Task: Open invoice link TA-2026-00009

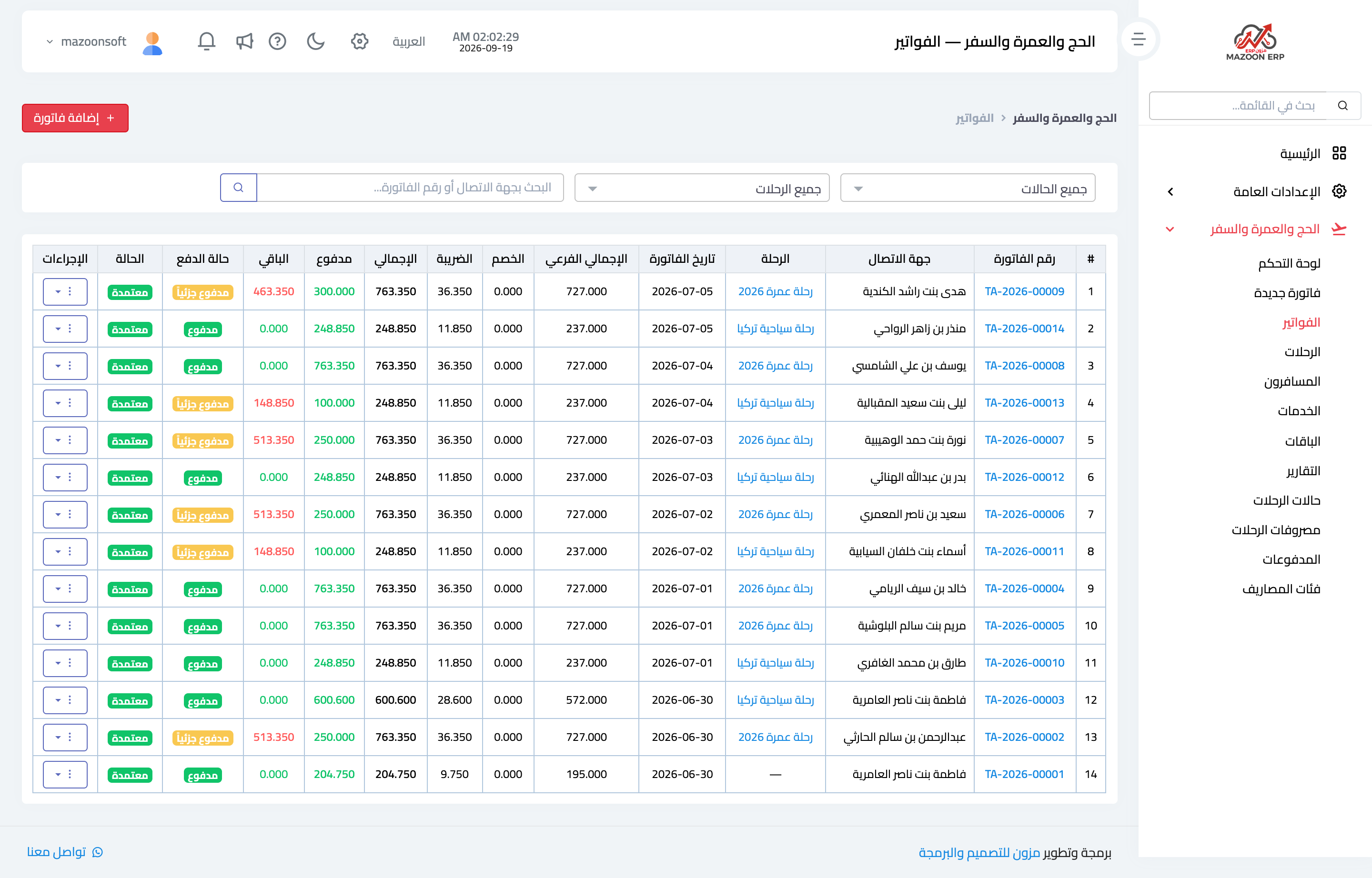Action: click(1025, 291)
